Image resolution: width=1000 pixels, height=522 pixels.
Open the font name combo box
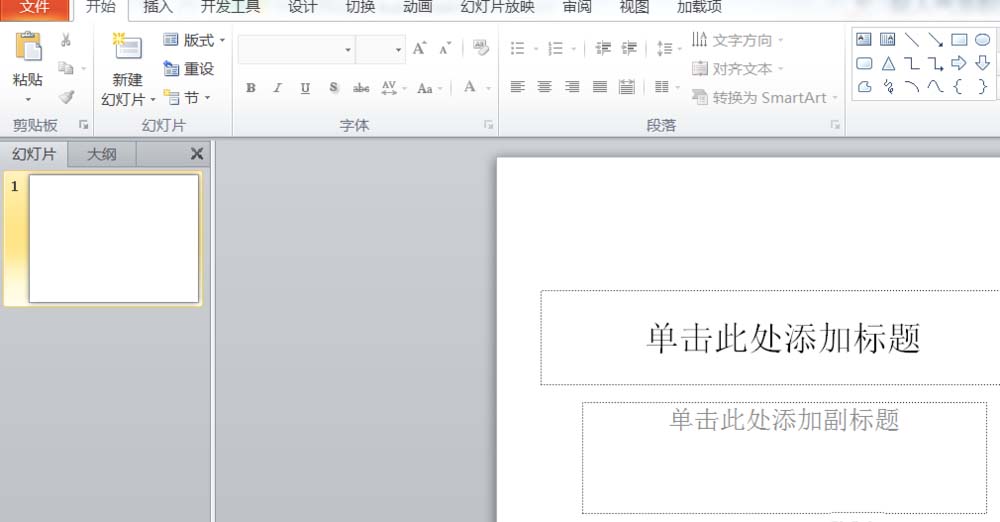coord(297,50)
